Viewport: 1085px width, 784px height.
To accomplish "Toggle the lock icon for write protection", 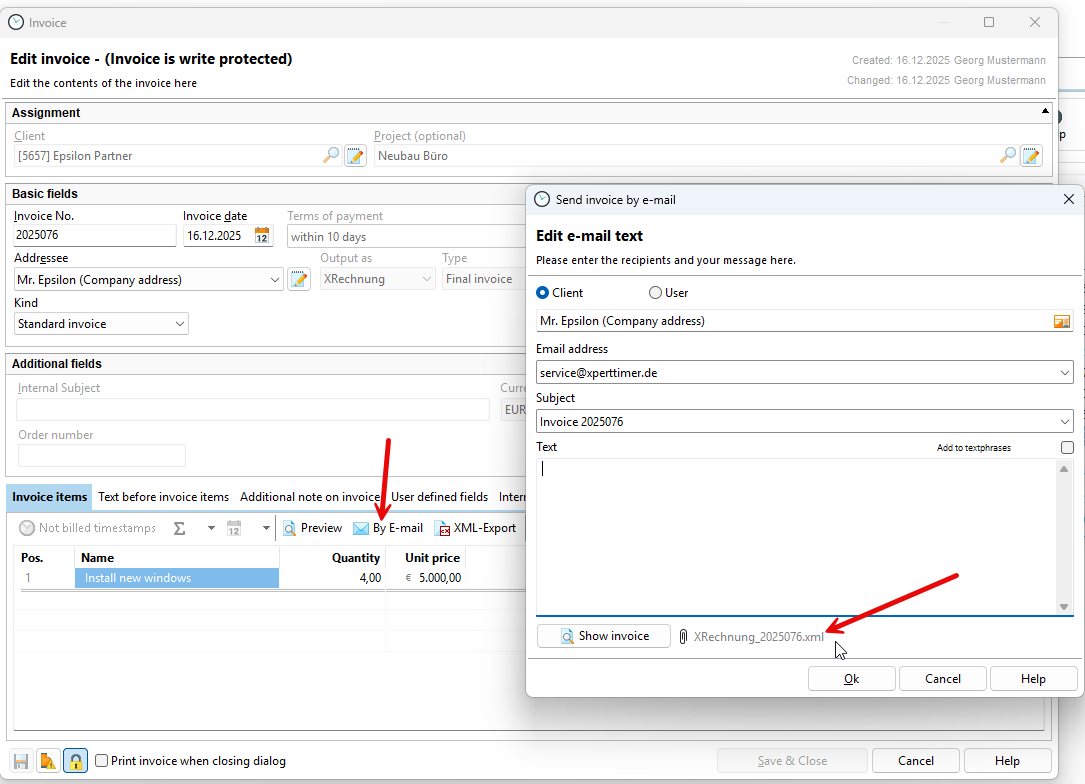I will point(75,761).
